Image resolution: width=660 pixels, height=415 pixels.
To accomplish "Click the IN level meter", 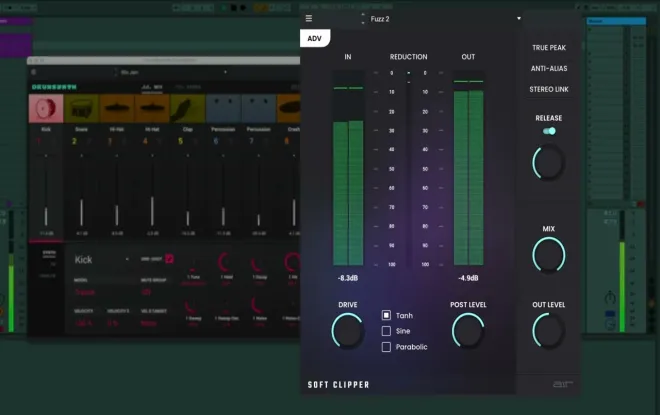I will pyautogui.click(x=348, y=168).
